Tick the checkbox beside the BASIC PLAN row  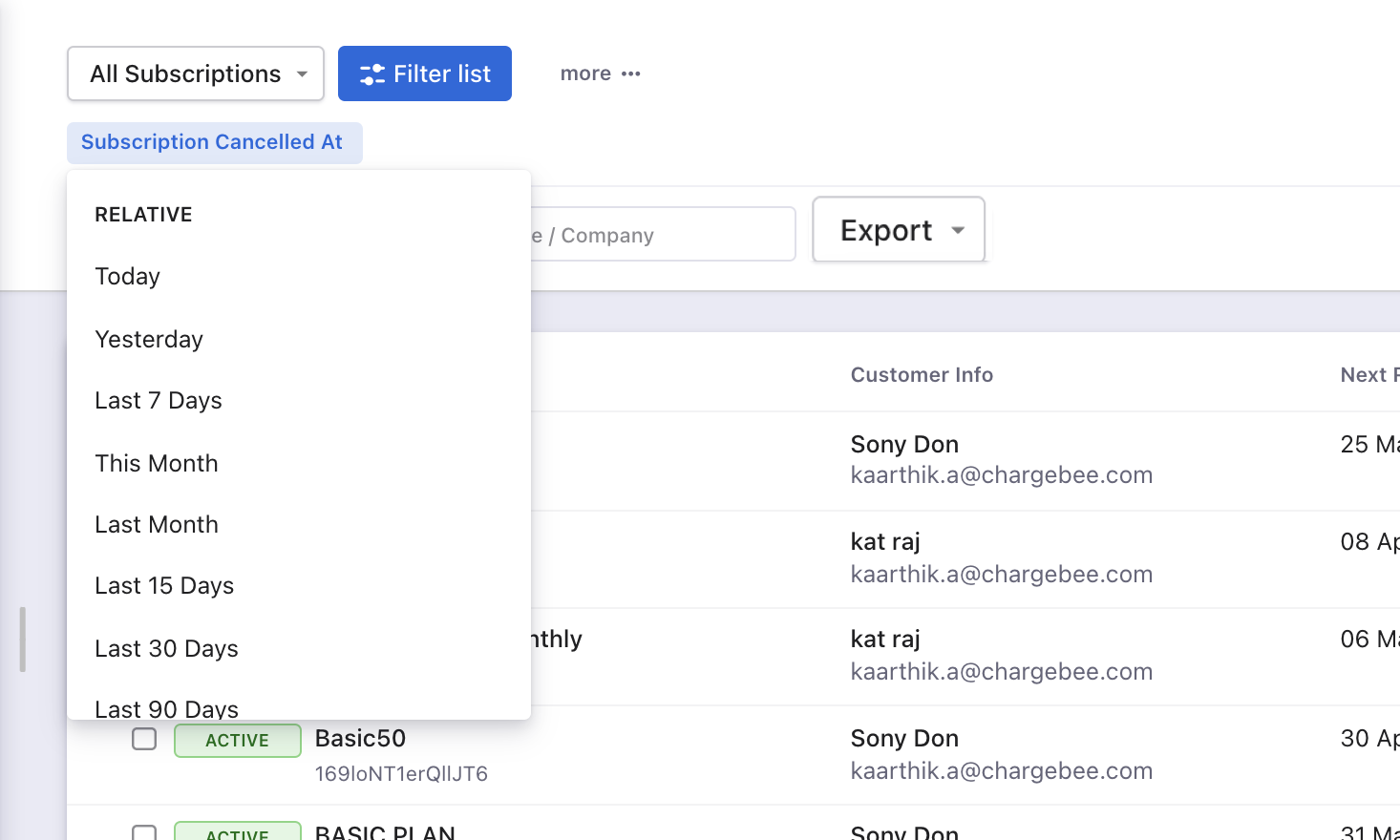(144, 832)
